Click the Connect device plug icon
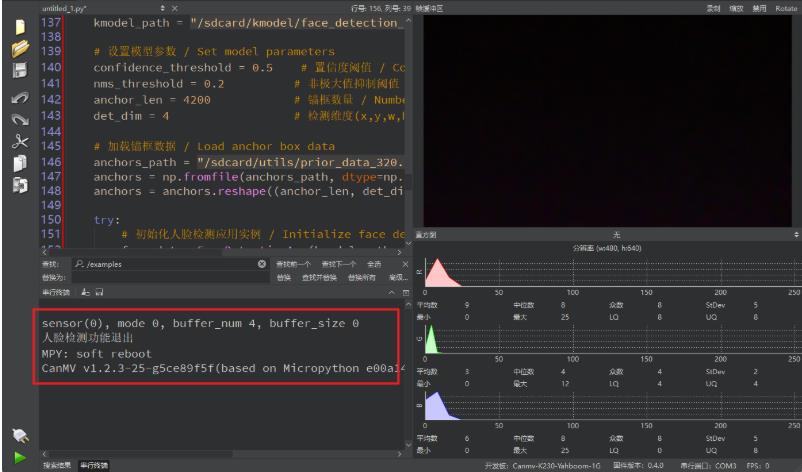 (x=19, y=435)
